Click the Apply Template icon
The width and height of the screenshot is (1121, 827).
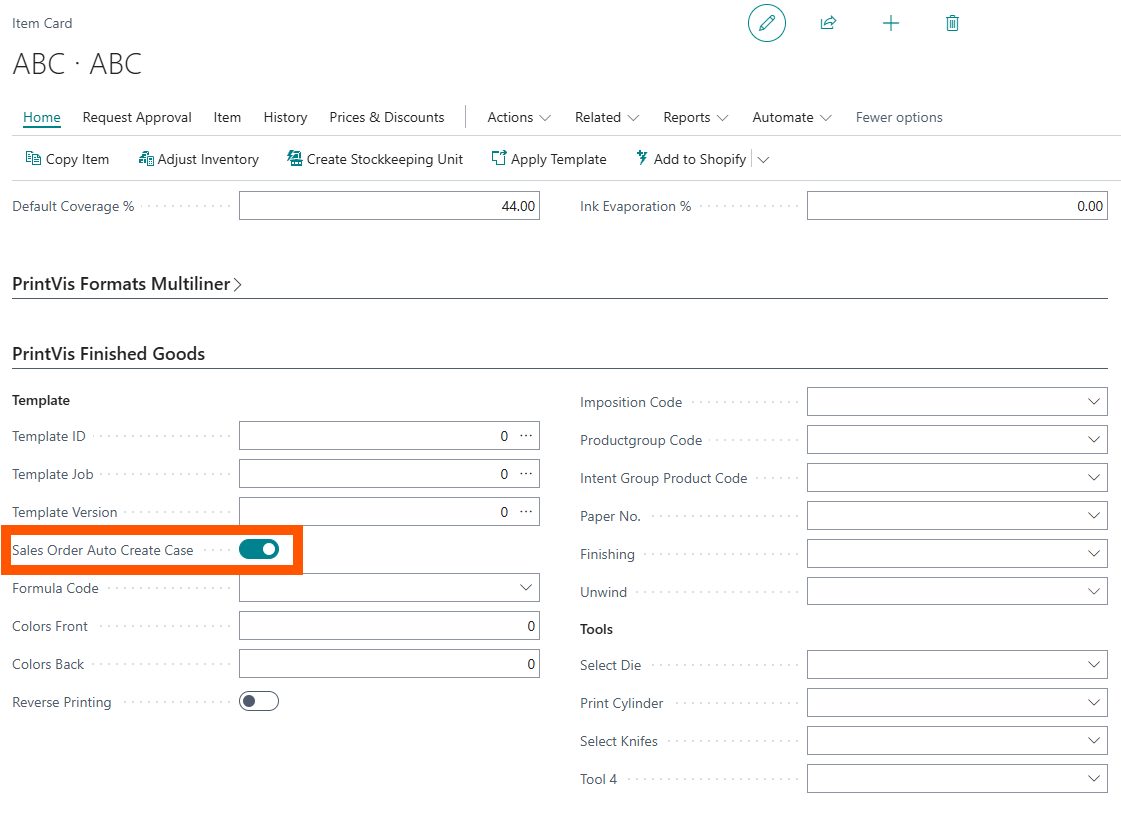pos(499,159)
